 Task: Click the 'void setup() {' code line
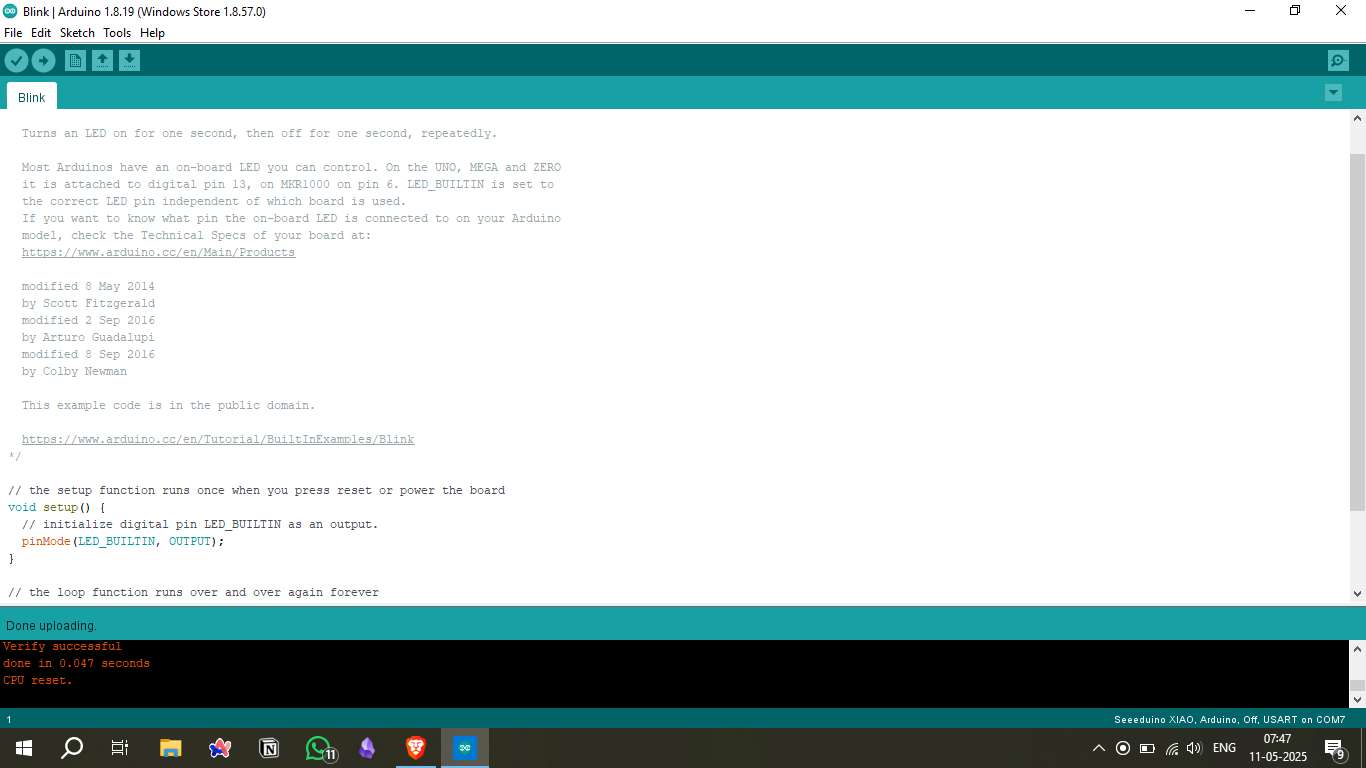coord(57,508)
